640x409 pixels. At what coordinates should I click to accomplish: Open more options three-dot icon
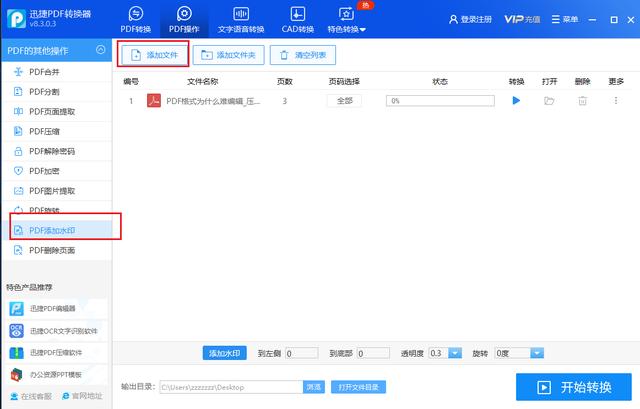616,100
